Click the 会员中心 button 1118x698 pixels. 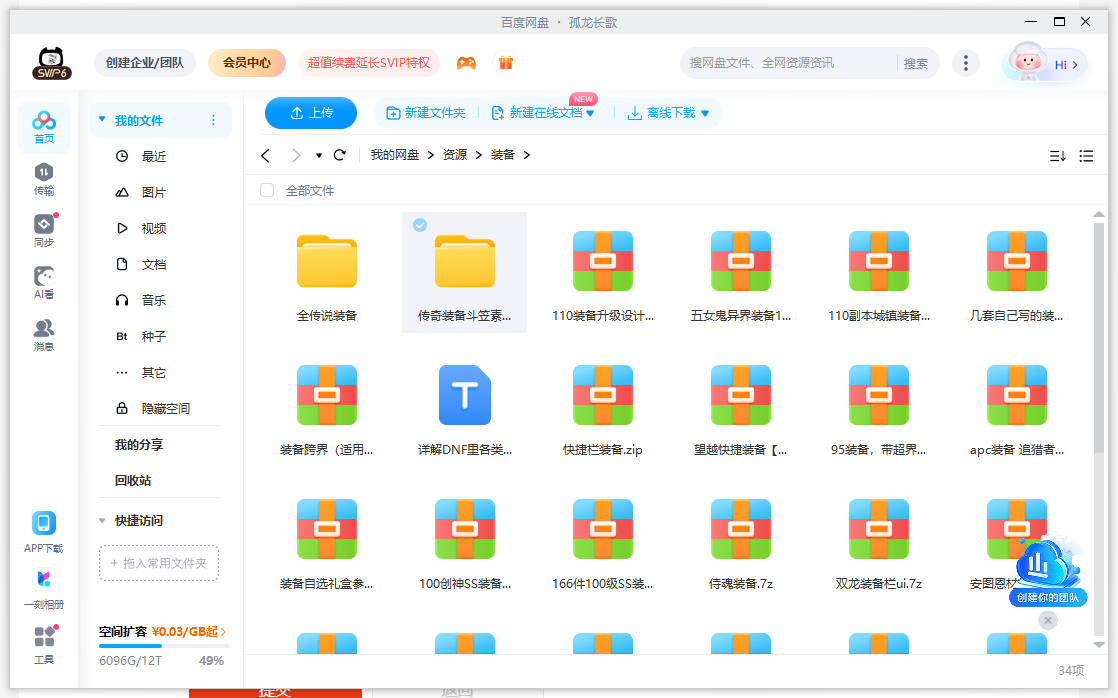tap(247, 63)
